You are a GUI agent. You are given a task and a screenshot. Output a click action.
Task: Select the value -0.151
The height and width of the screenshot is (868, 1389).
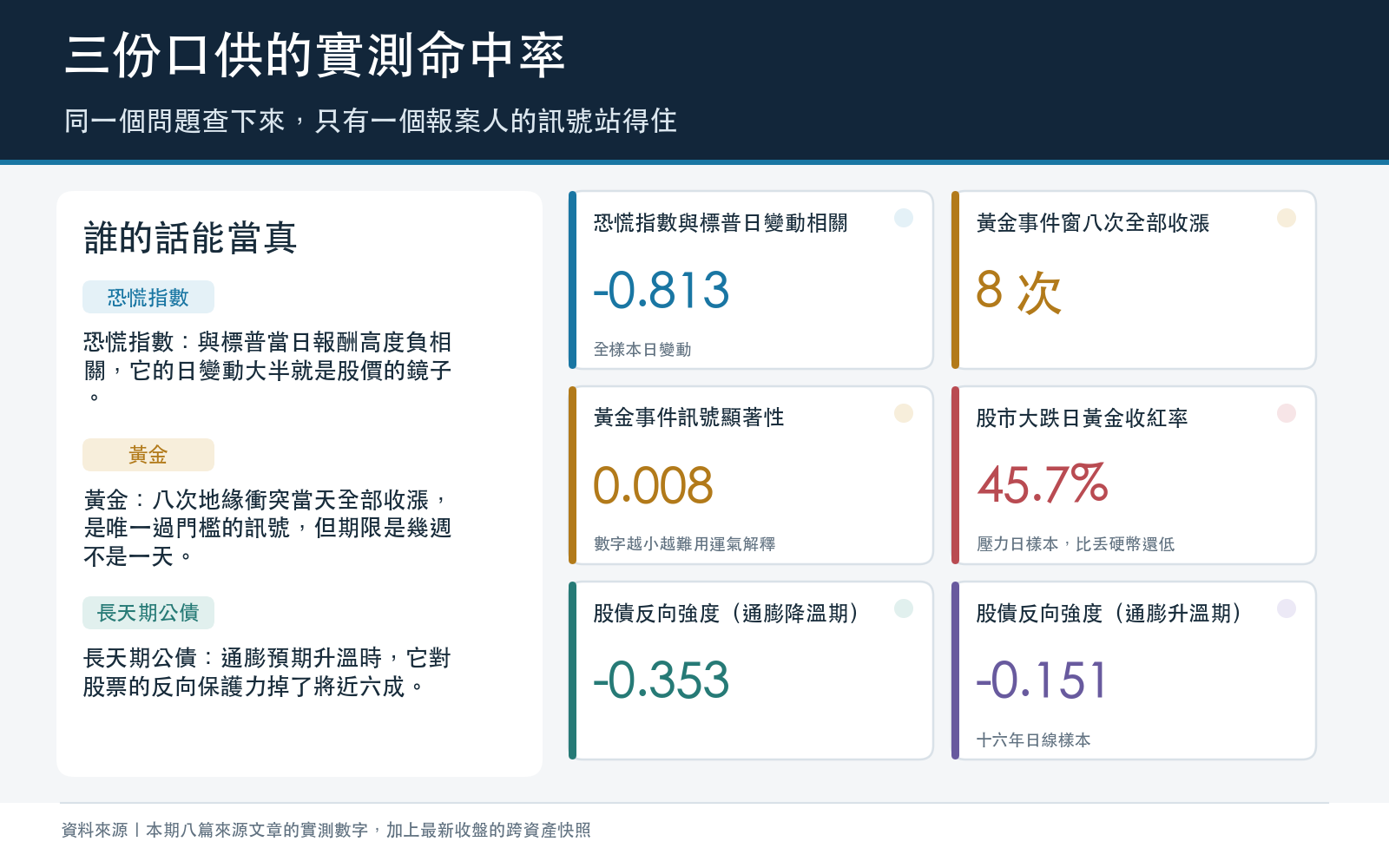point(1042,680)
